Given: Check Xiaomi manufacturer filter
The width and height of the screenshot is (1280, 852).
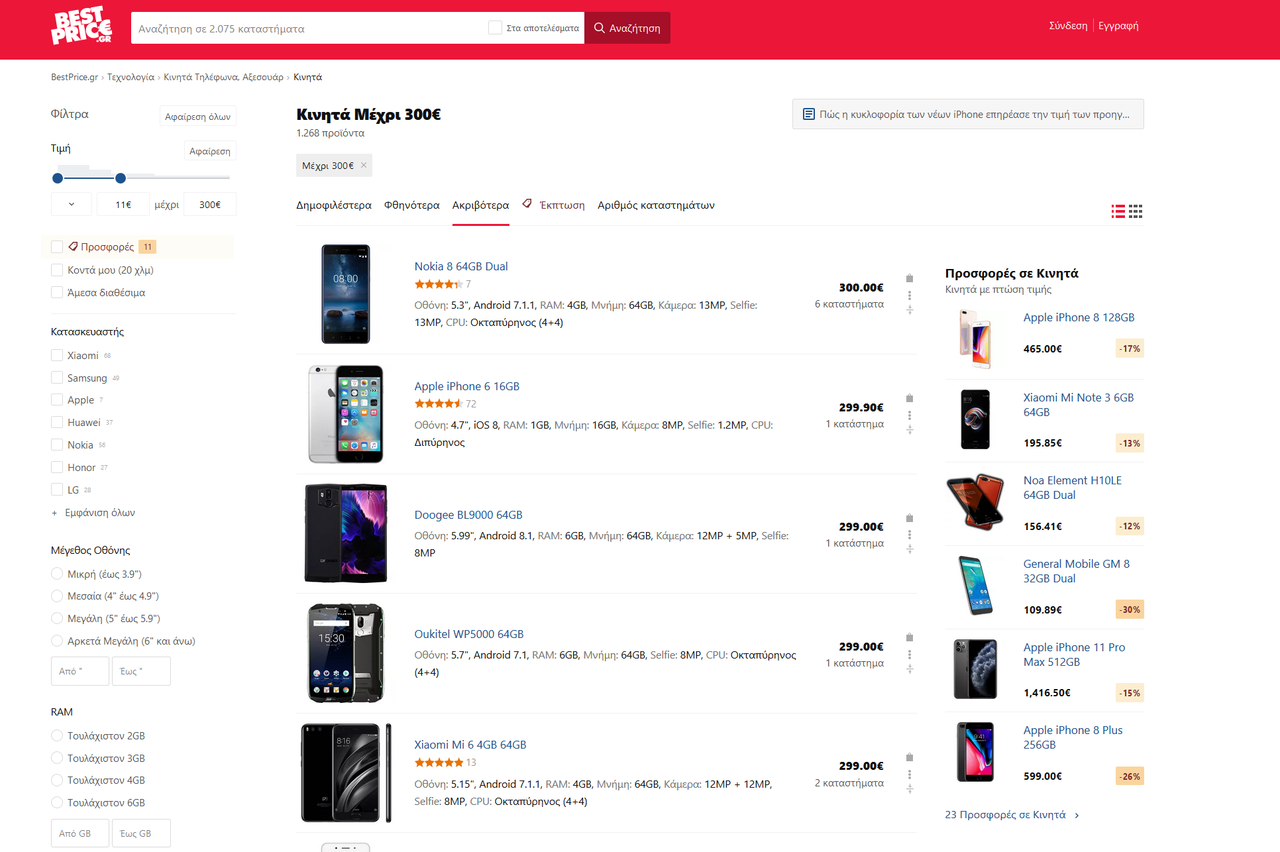Looking at the screenshot, I should click(57, 355).
